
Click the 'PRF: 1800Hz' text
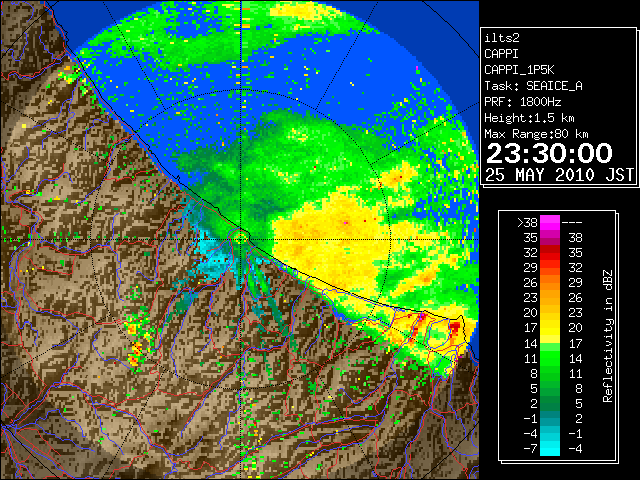pos(522,102)
